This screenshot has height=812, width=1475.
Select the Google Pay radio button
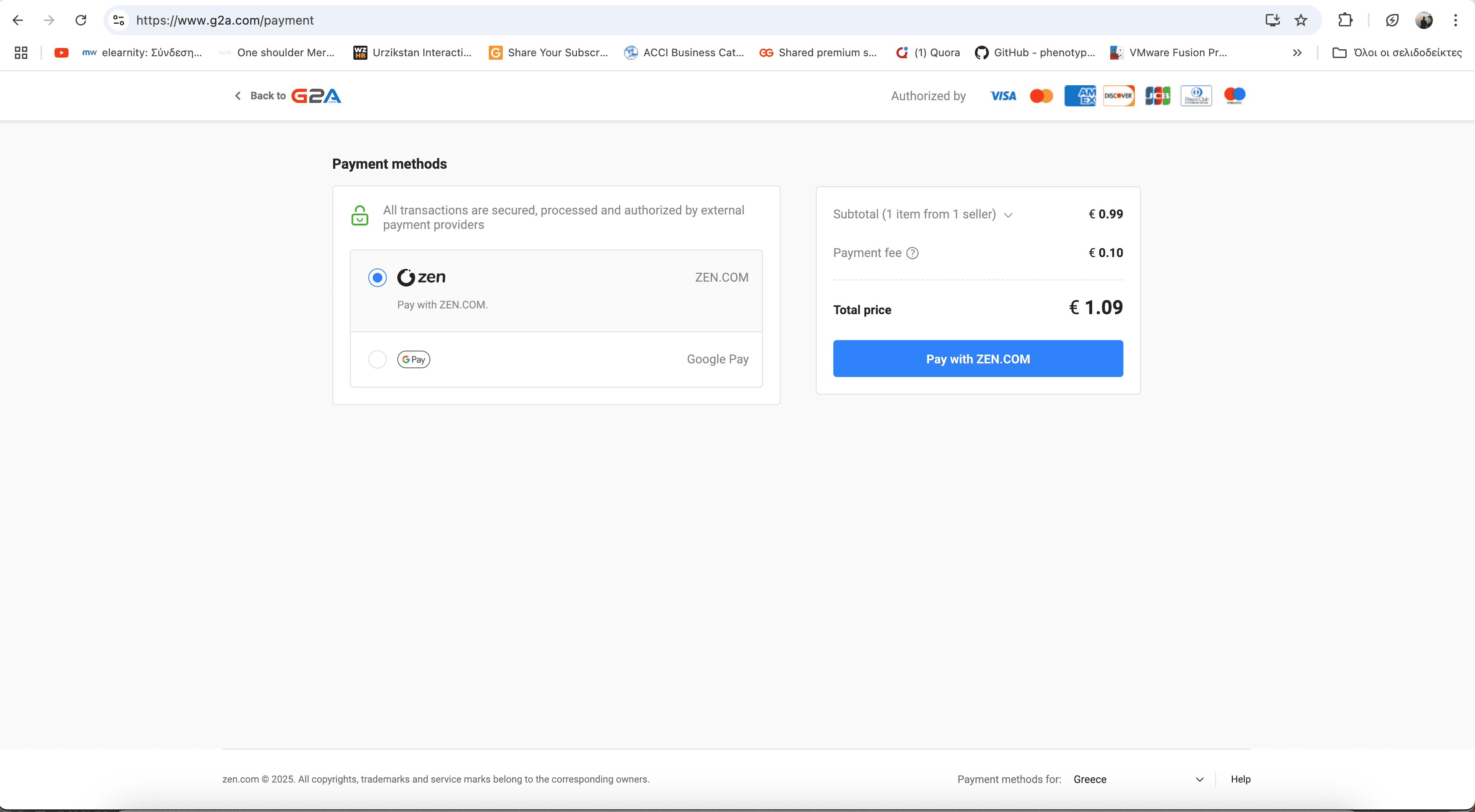tap(378, 359)
